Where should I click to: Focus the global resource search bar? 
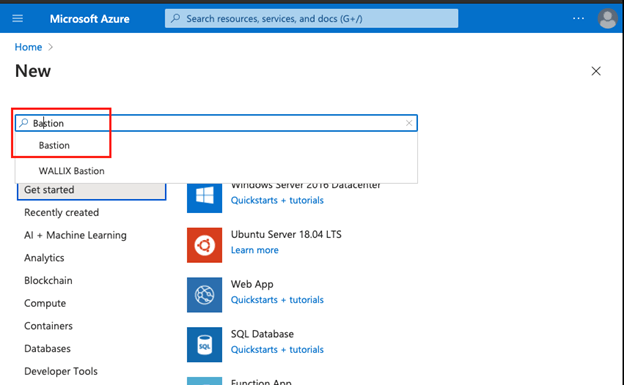[x=311, y=19]
